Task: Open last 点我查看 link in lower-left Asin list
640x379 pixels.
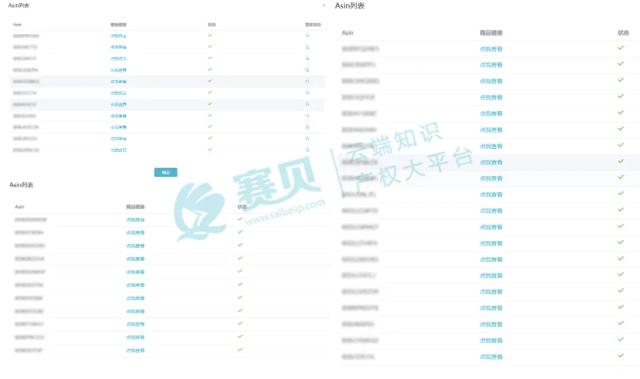Action: (x=135, y=350)
